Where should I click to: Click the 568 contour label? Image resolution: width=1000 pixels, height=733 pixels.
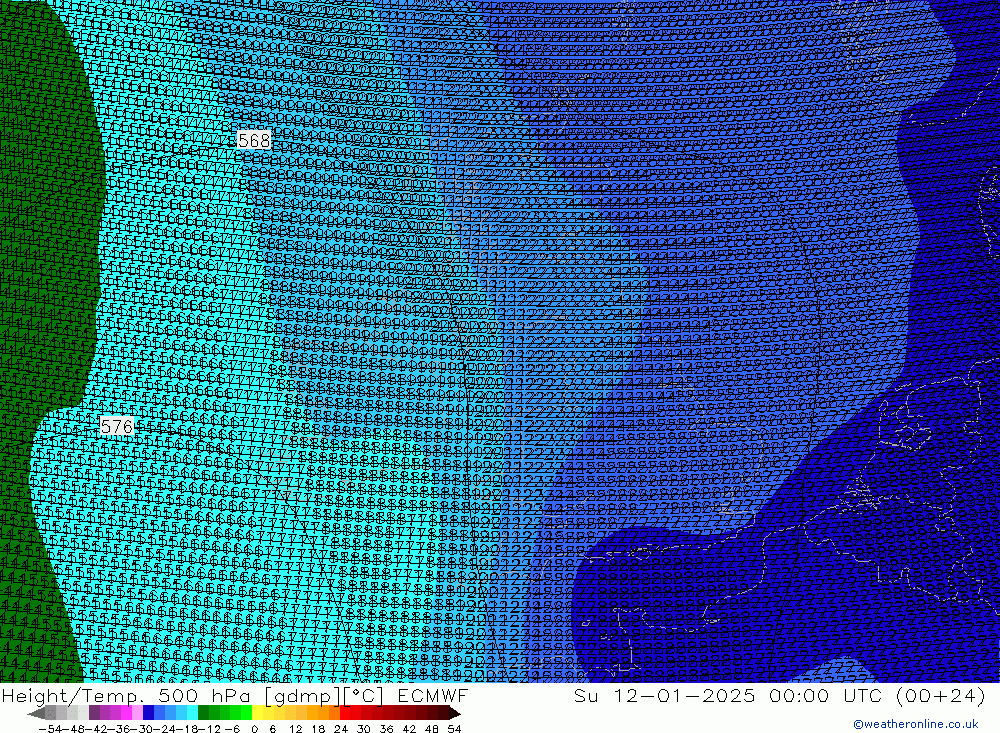[254, 140]
